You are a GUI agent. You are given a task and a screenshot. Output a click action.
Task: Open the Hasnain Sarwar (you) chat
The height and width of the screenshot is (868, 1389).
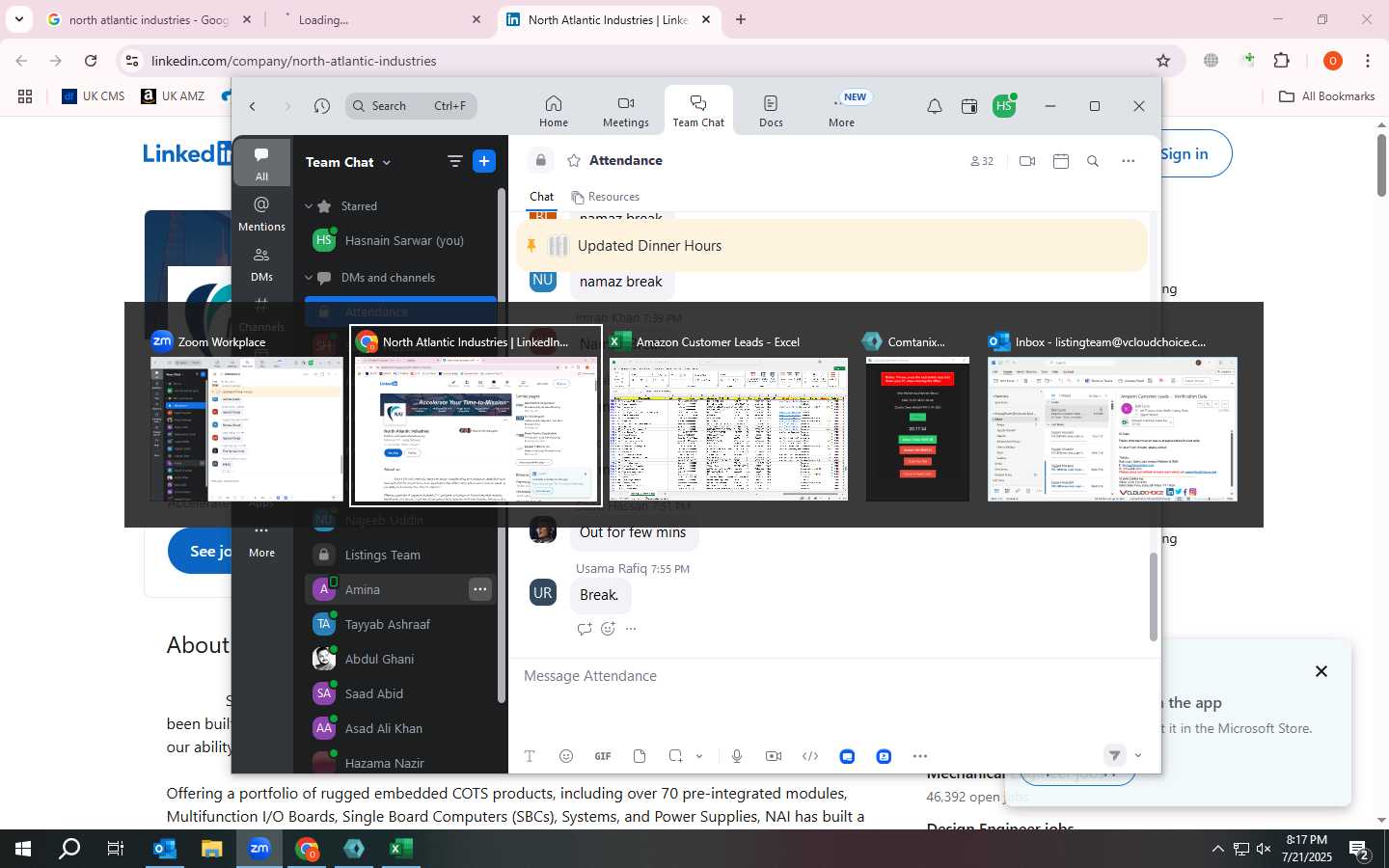400,241
